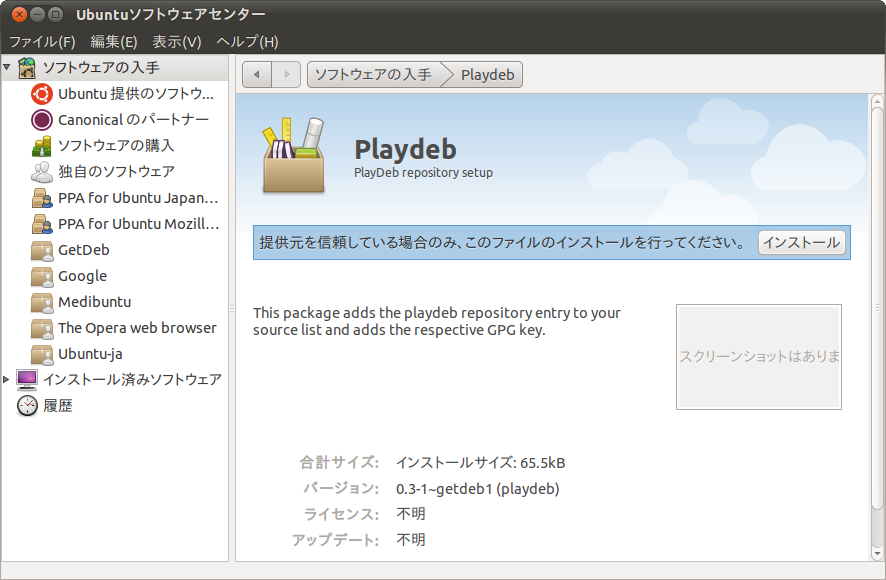Viewport: 886px width, 580px height.
Task: Click the details pane vertical scrollbar handle
Action: point(877,309)
